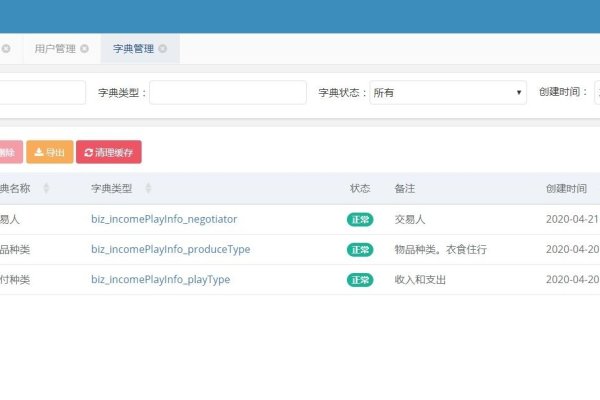Sort by 典名称 column arrows
The height and width of the screenshot is (400, 600).
coord(46,188)
